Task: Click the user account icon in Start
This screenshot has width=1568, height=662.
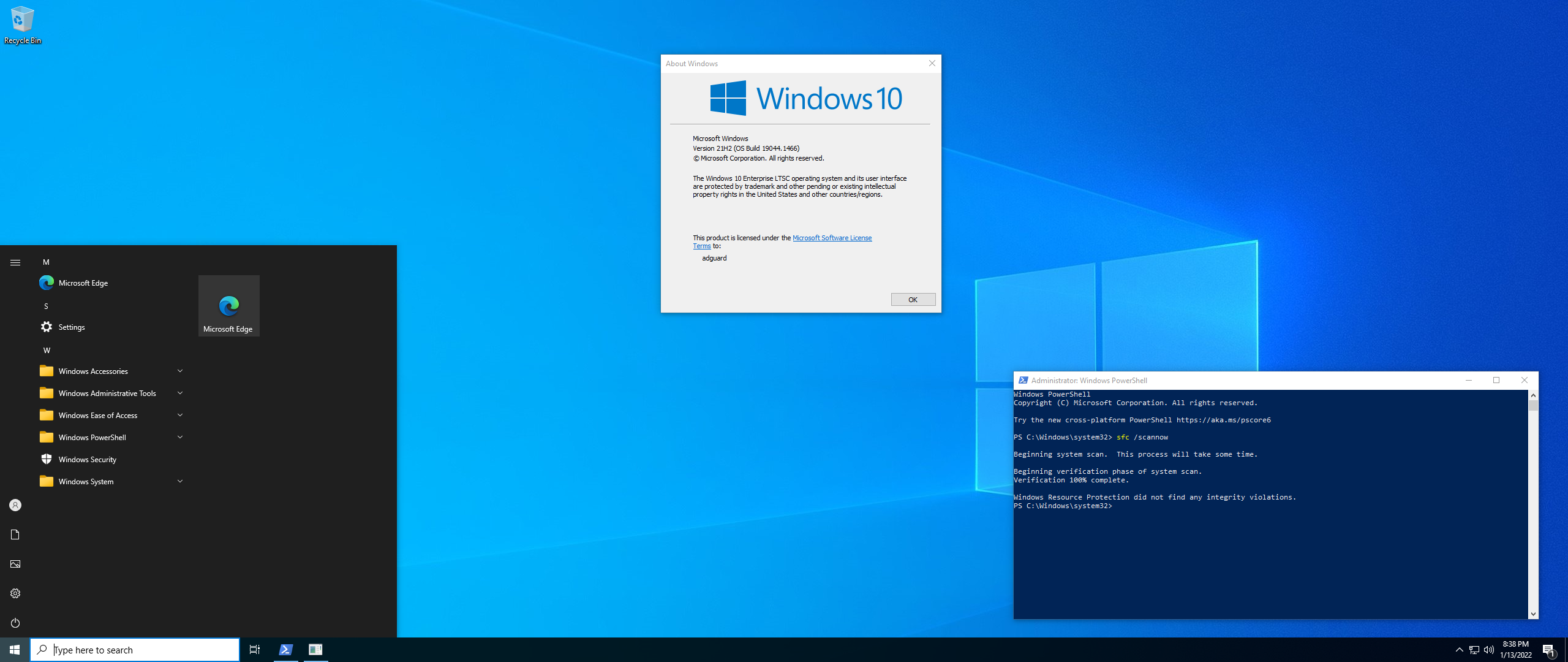Action: click(15, 505)
